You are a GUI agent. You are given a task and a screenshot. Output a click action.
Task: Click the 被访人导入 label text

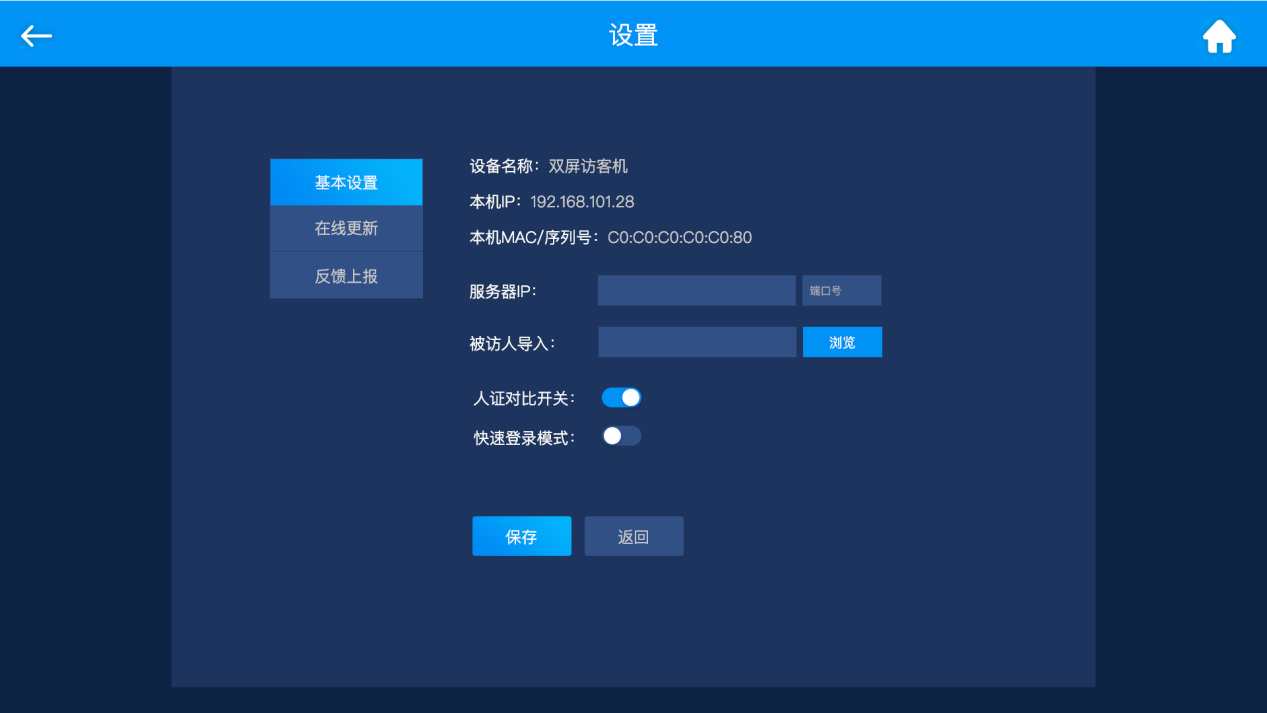click(x=512, y=344)
